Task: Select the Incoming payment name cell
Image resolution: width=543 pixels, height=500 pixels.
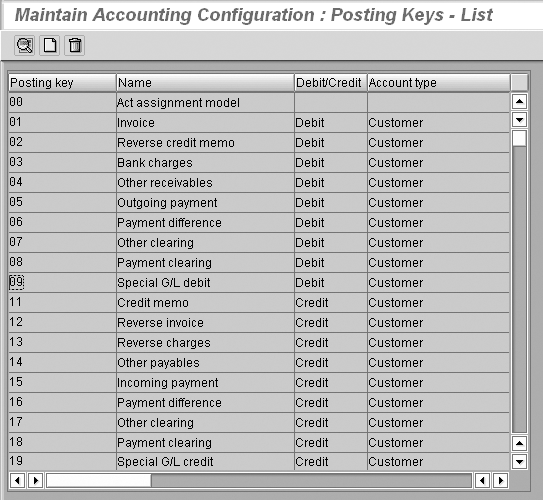Action: pyautogui.click(x=205, y=382)
